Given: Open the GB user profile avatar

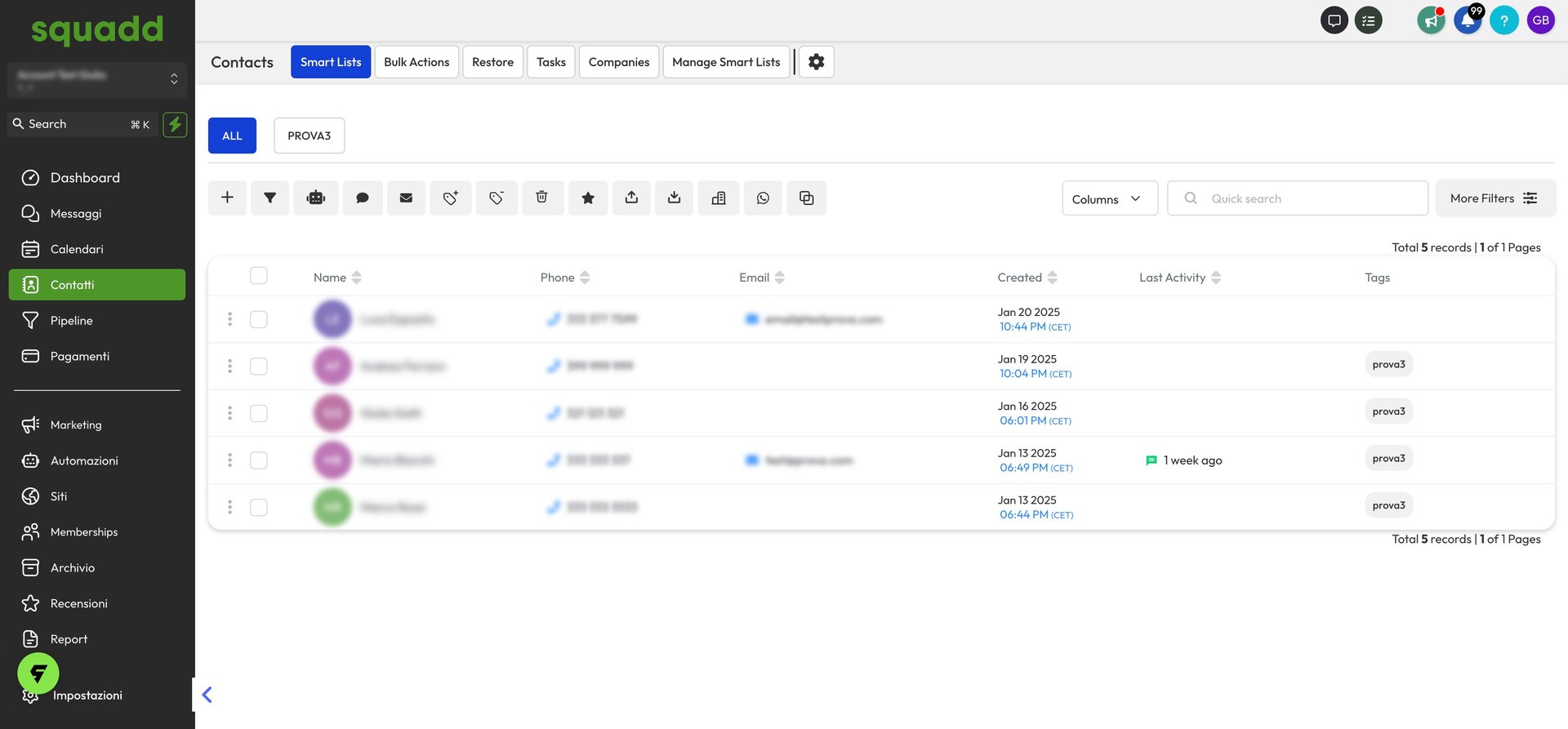Looking at the screenshot, I should click(x=1541, y=20).
